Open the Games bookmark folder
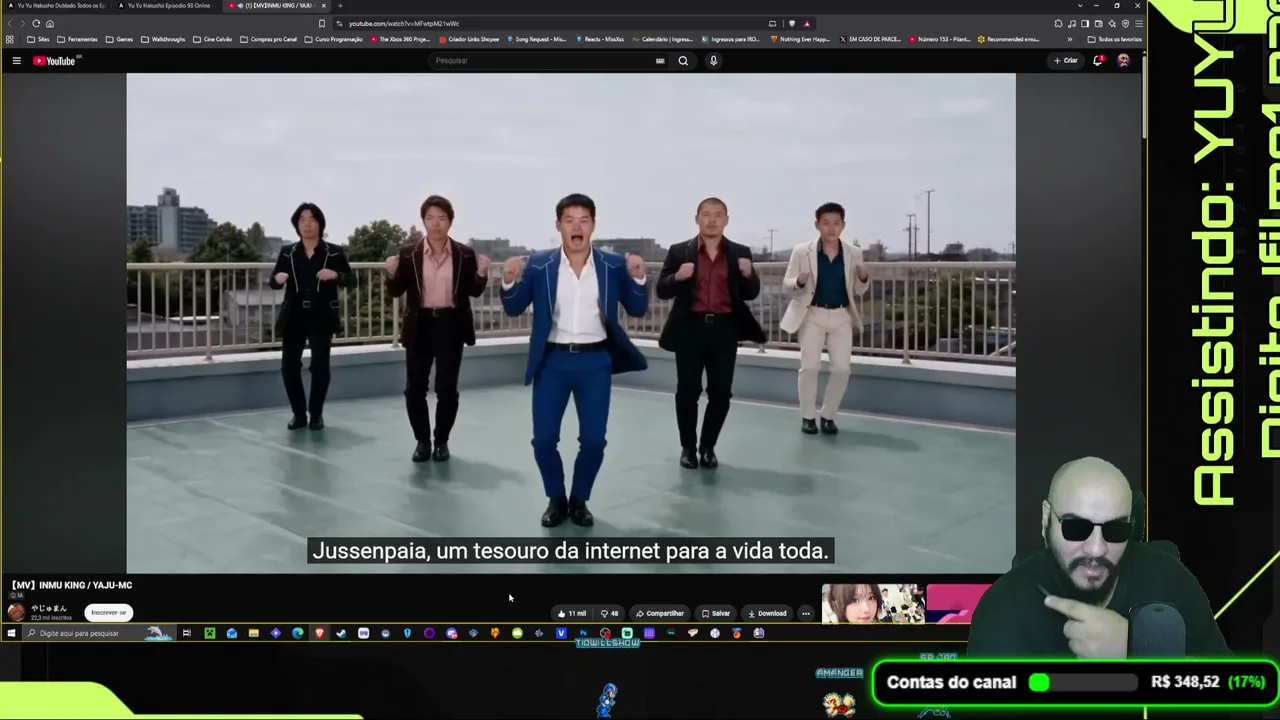The width and height of the screenshot is (1280, 720). [x=120, y=40]
